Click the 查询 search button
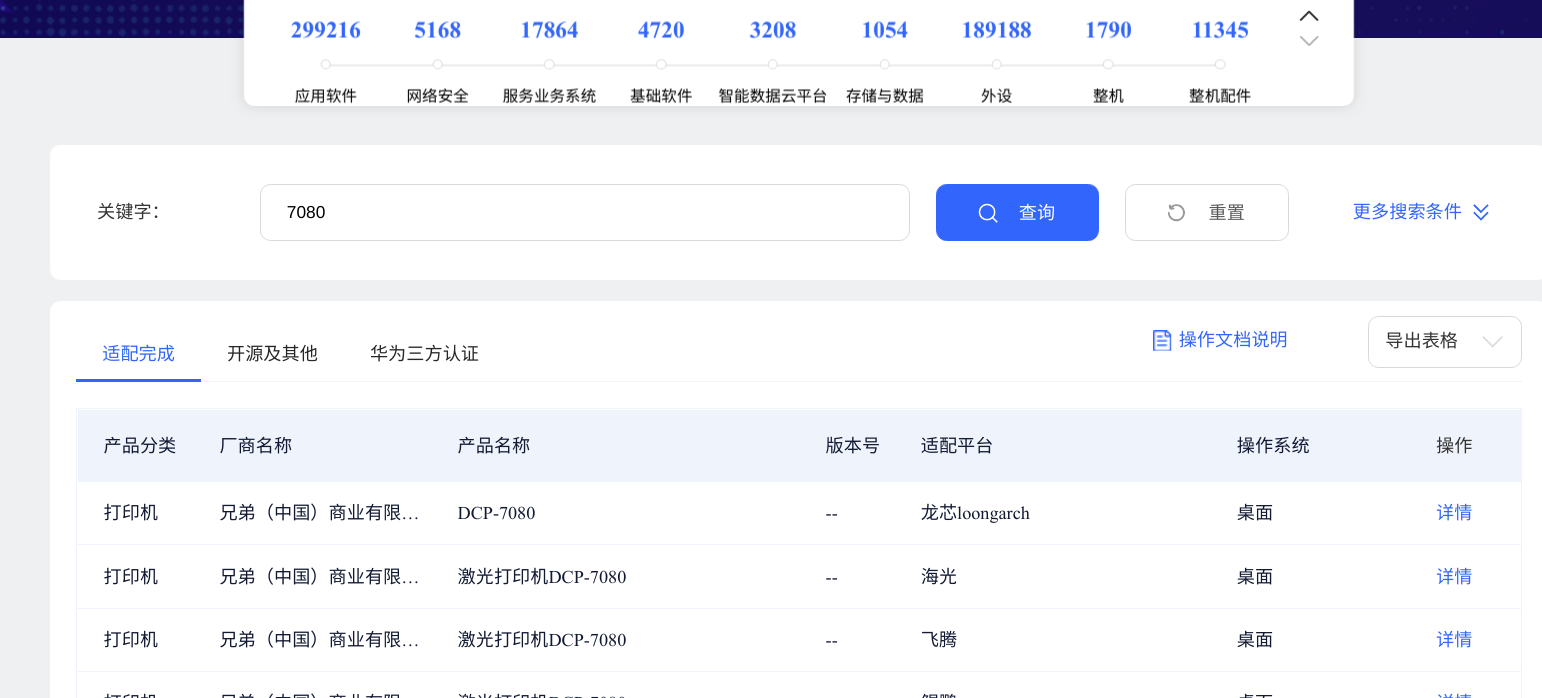The height and width of the screenshot is (698, 1542). (1017, 212)
